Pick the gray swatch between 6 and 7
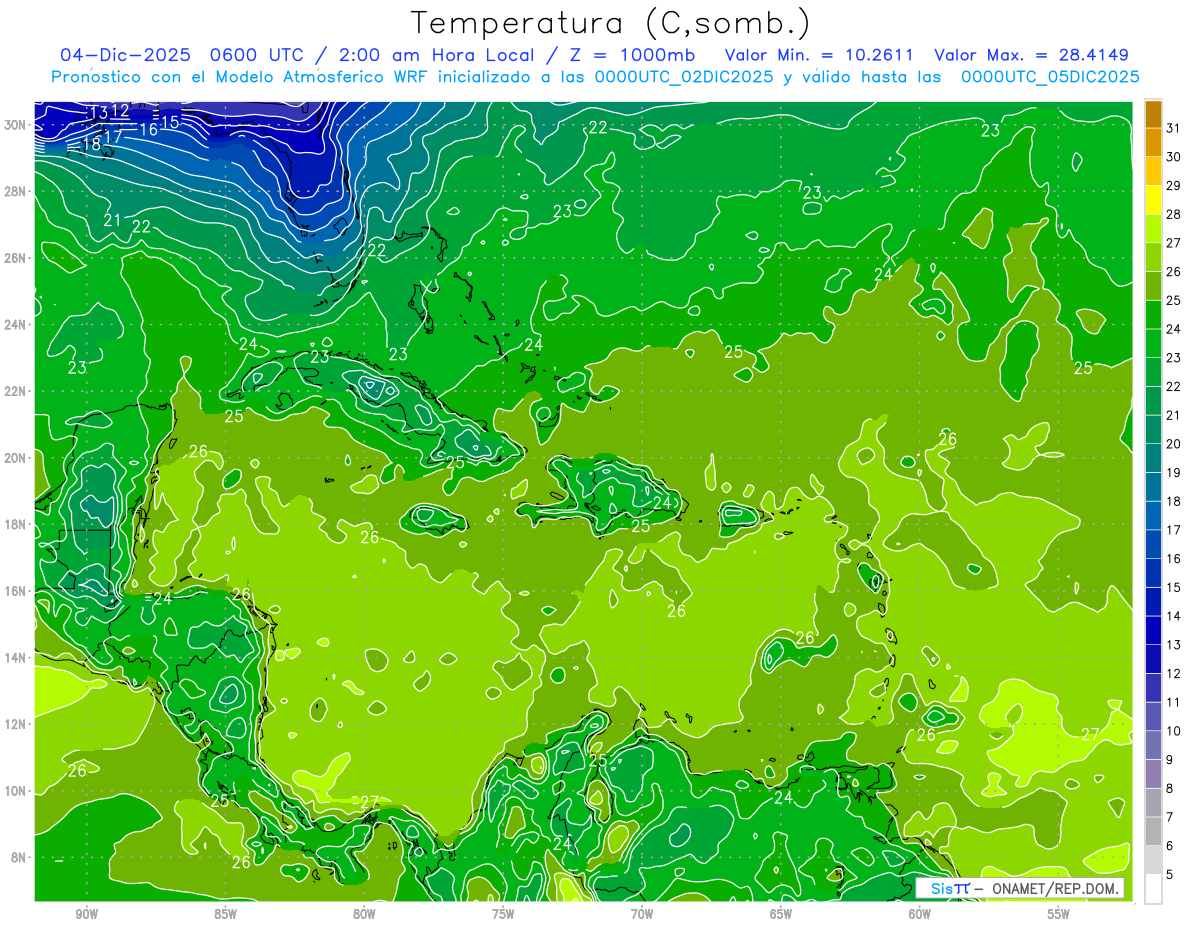Viewport: 1200px width, 927px height. click(x=1153, y=831)
